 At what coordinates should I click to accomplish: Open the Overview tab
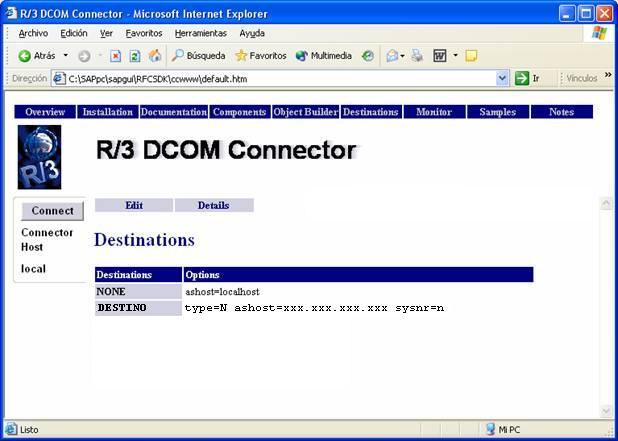pyautogui.click(x=45, y=112)
